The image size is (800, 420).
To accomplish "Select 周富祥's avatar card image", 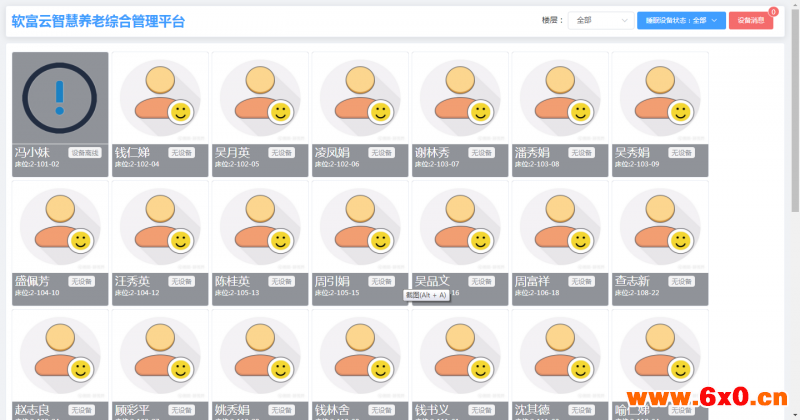I will tap(560, 227).
